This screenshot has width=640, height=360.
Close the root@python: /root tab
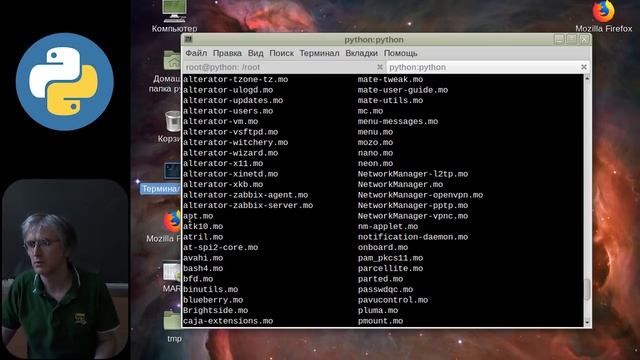point(380,67)
